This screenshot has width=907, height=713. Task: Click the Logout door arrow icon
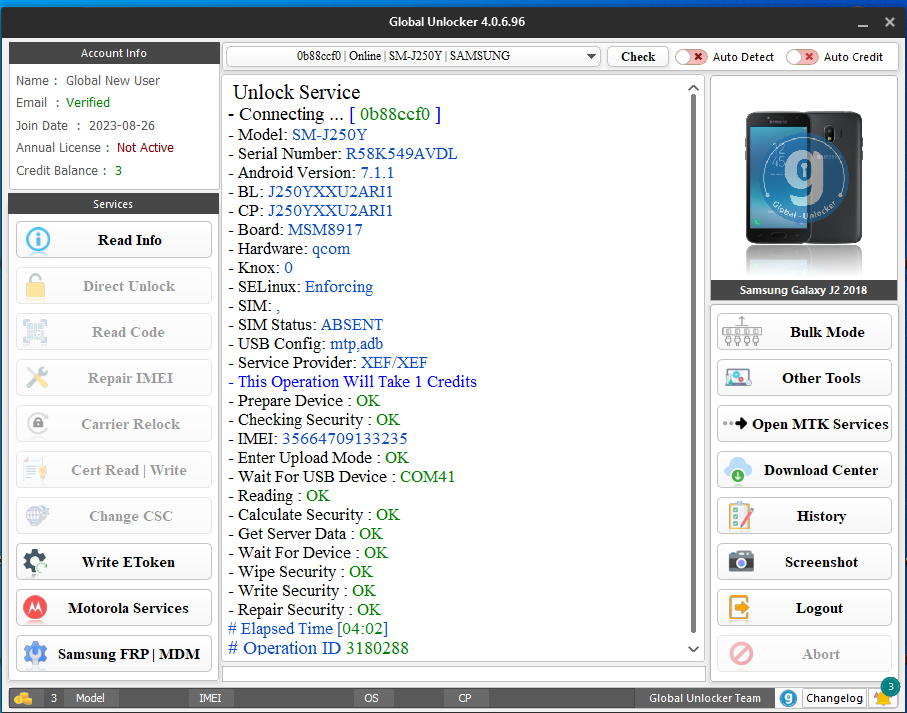click(739, 608)
